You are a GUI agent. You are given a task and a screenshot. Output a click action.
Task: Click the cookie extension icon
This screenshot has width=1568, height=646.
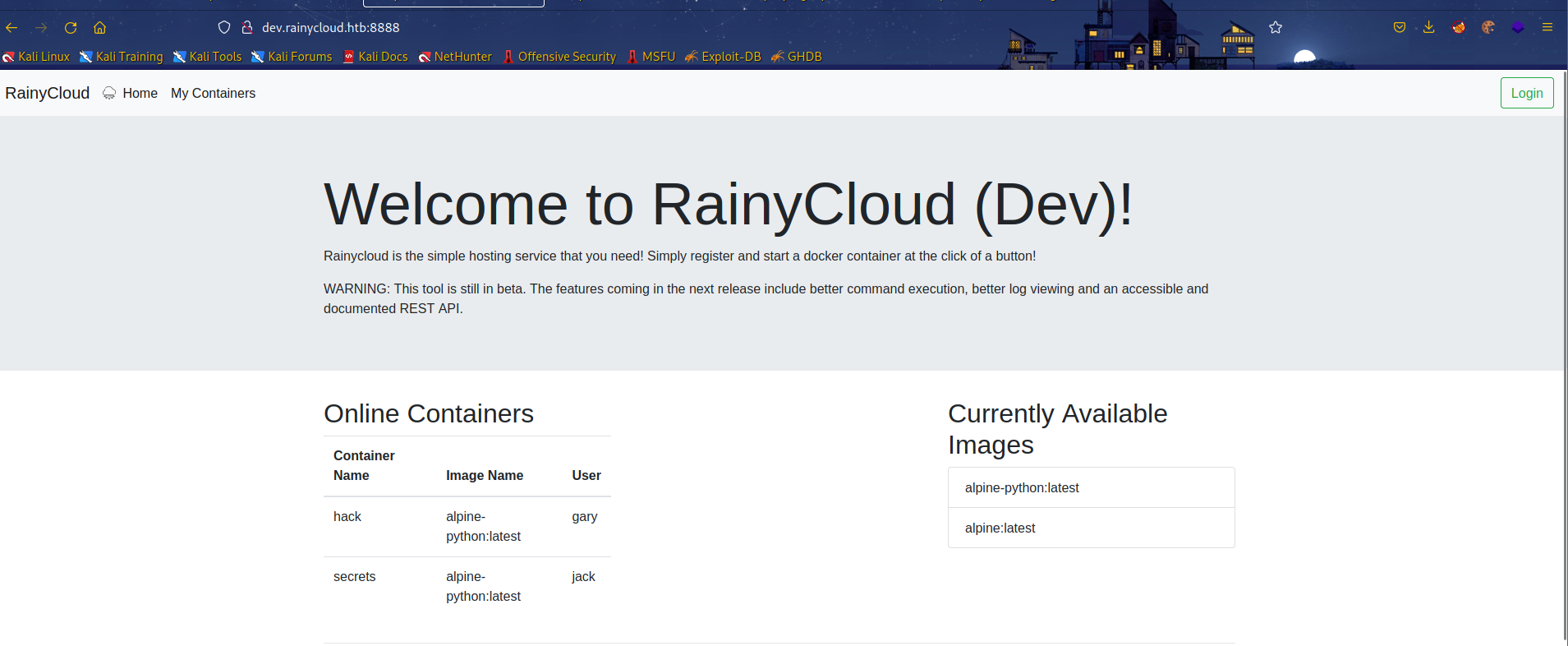pyautogui.click(x=1488, y=27)
